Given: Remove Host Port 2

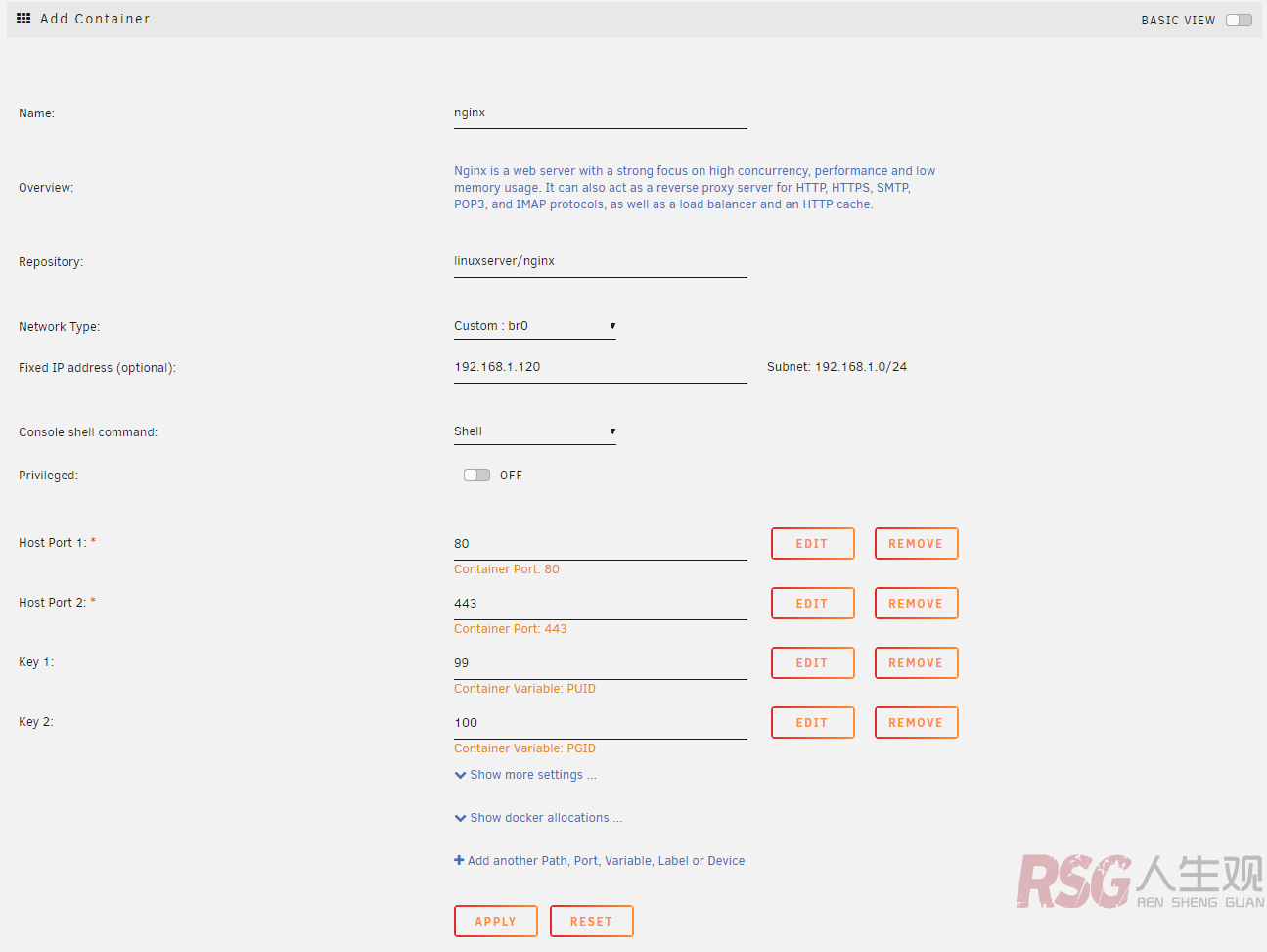Looking at the screenshot, I should pyautogui.click(x=917, y=604).
